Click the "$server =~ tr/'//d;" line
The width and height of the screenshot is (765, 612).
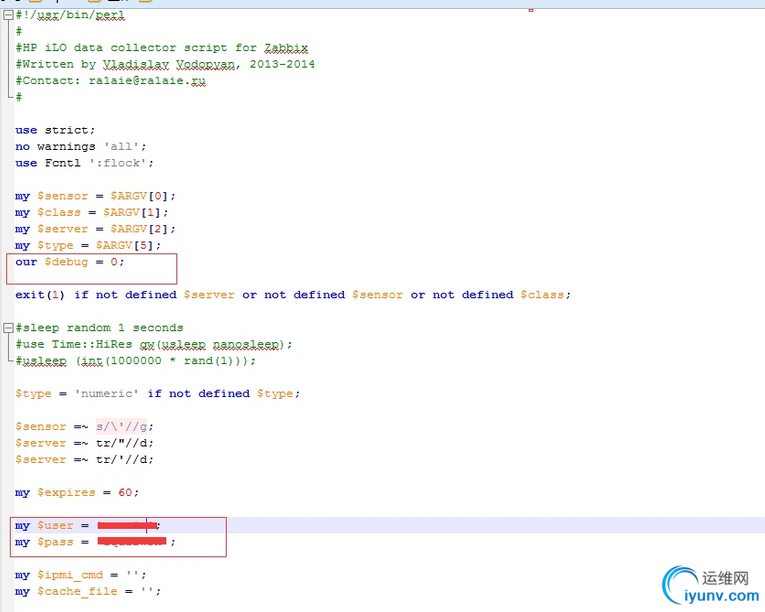84,460
